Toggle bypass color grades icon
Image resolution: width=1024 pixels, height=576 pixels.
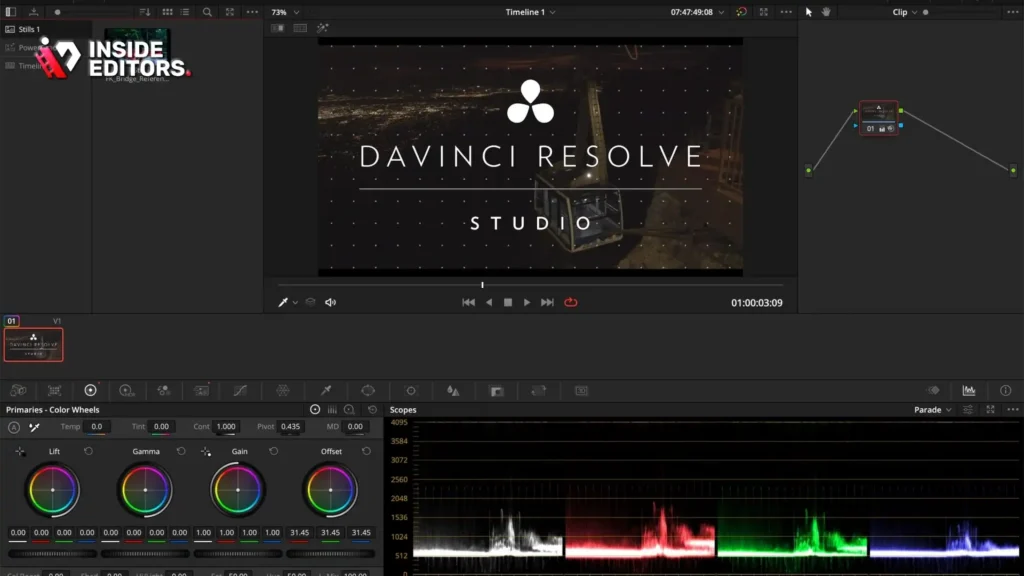[741, 12]
